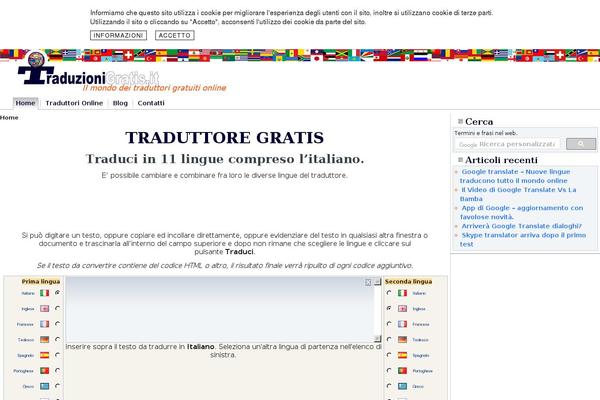Select Italiano radio as Seconda lingua

389,293
